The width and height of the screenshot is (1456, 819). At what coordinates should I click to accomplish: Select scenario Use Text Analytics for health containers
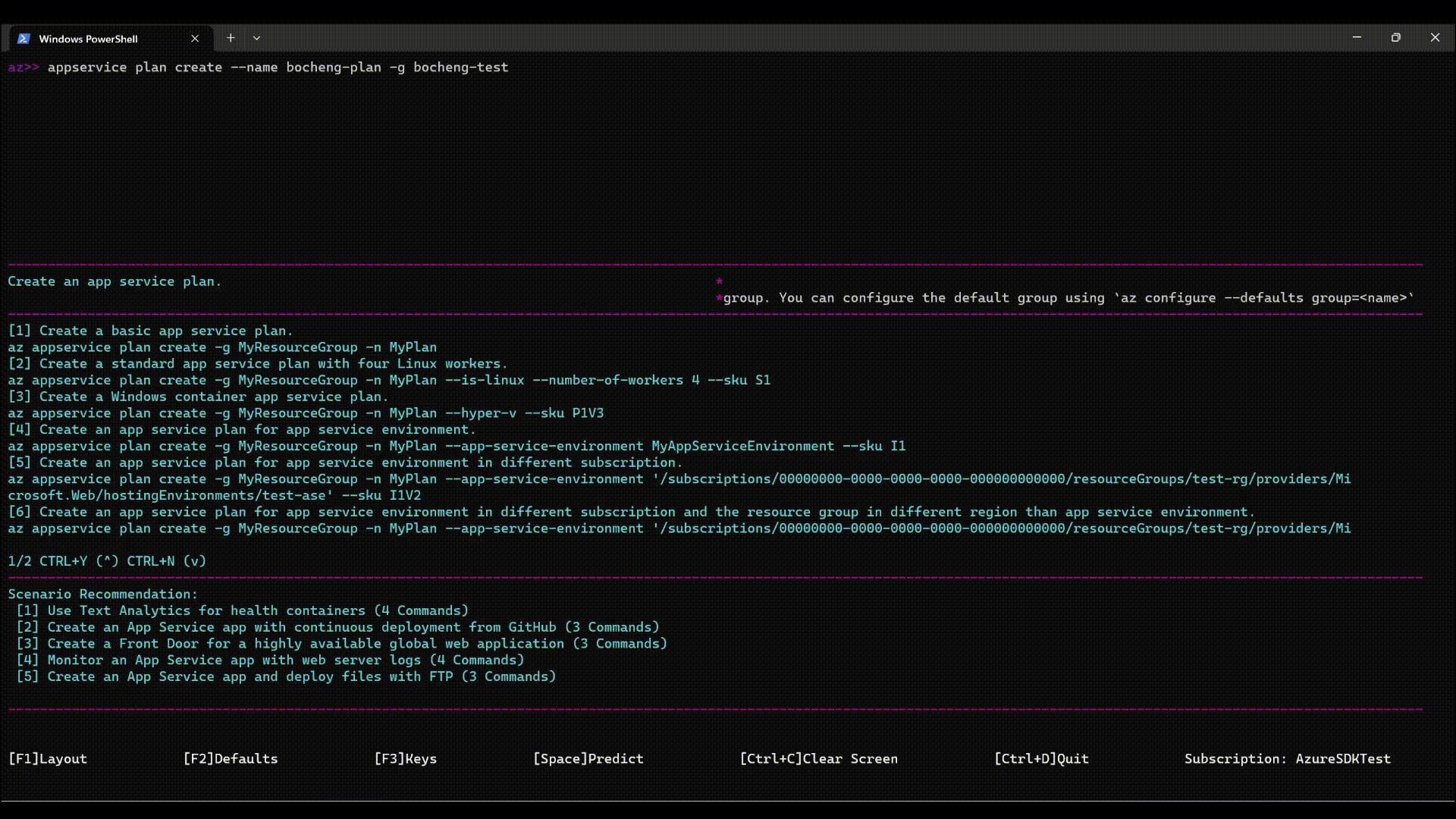(x=243, y=611)
